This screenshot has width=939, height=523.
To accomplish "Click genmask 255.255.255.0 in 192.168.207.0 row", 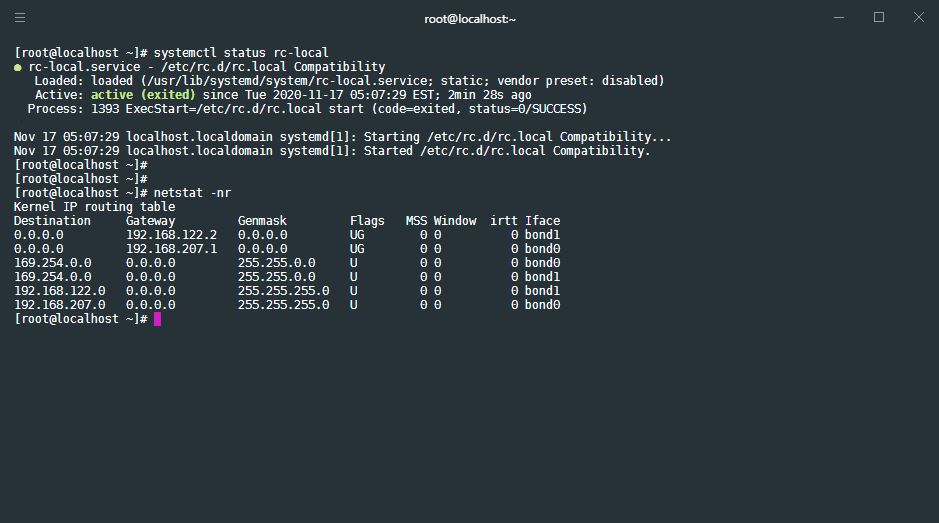I will click(283, 305).
